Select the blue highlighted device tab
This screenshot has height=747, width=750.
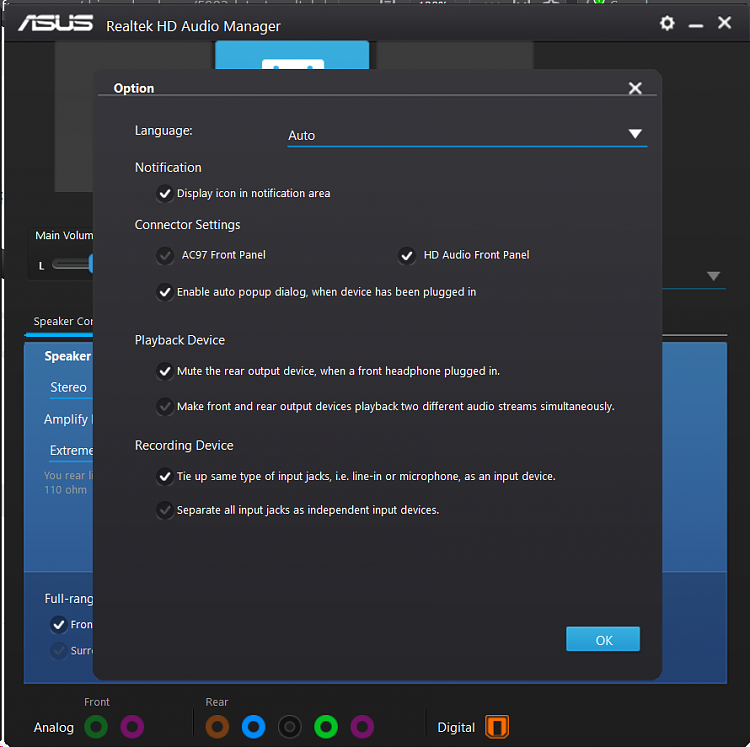(x=292, y=55)
